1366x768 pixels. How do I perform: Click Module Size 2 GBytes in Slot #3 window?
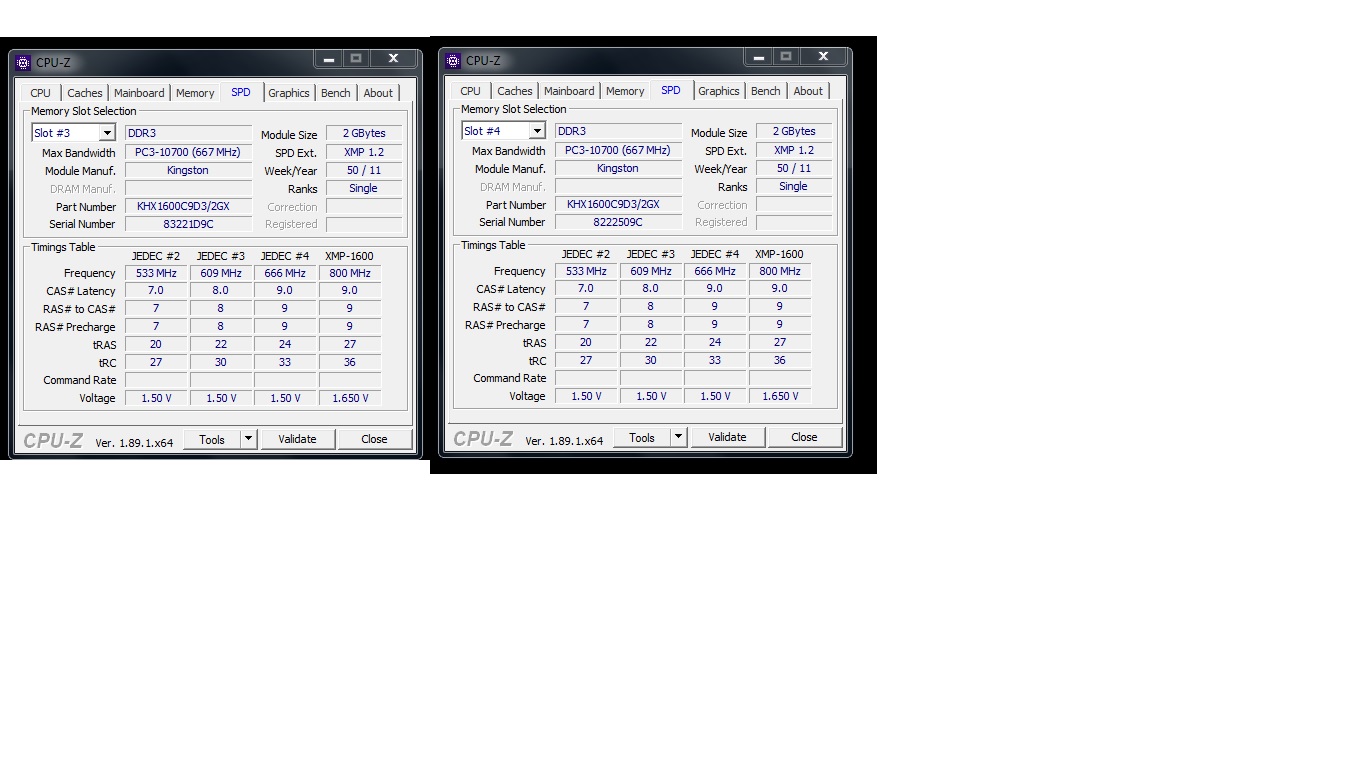pyautogui.click(x=364, y=133)
